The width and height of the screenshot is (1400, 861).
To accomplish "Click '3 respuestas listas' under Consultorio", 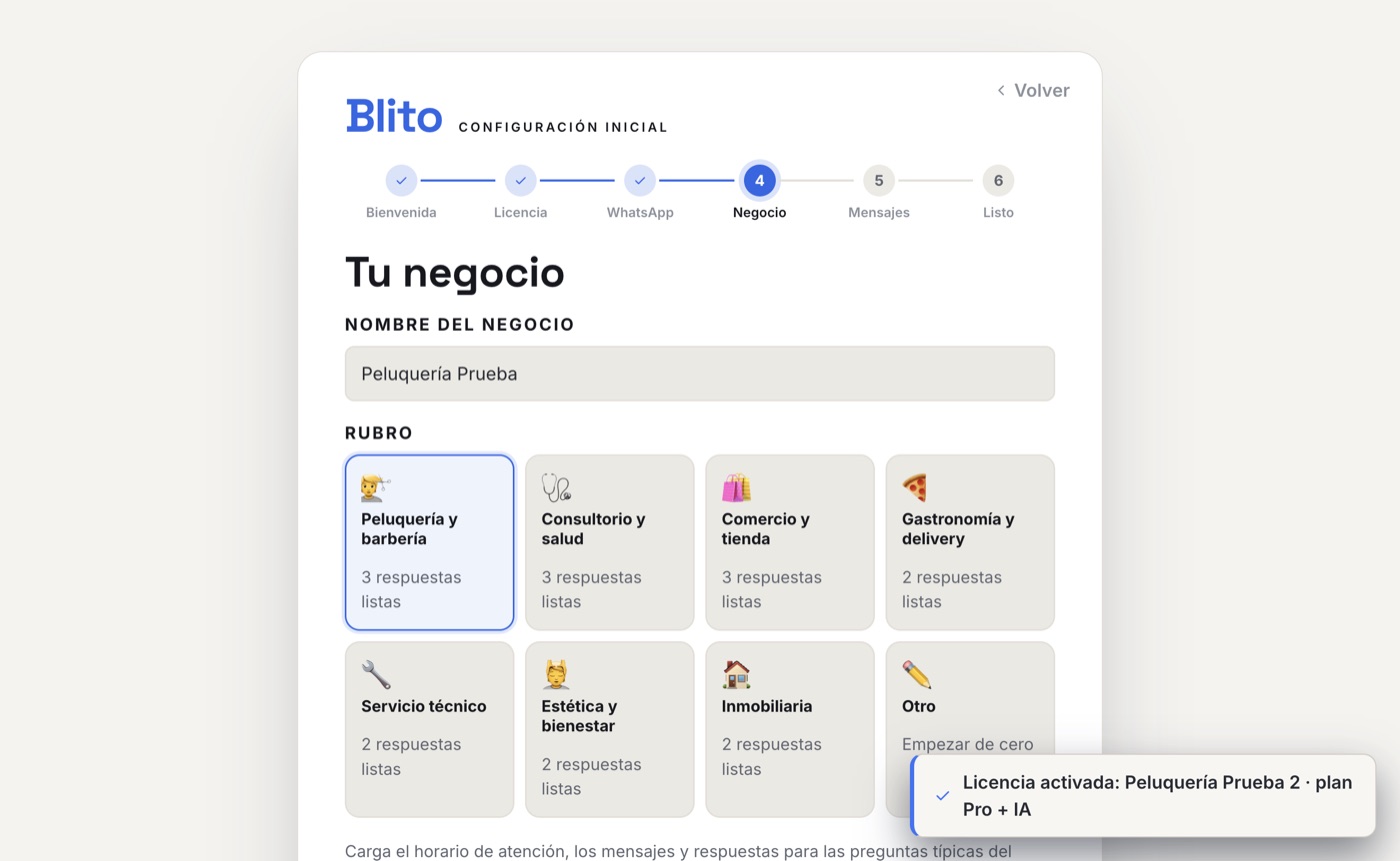I will pos(591,590).
